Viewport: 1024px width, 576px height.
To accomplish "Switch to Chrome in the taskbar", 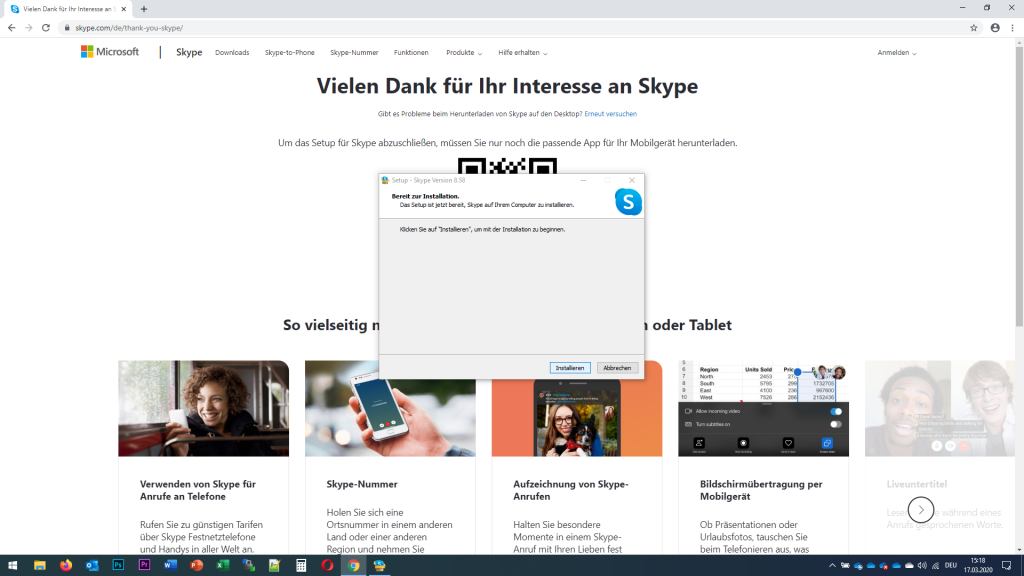I will 353,566.
